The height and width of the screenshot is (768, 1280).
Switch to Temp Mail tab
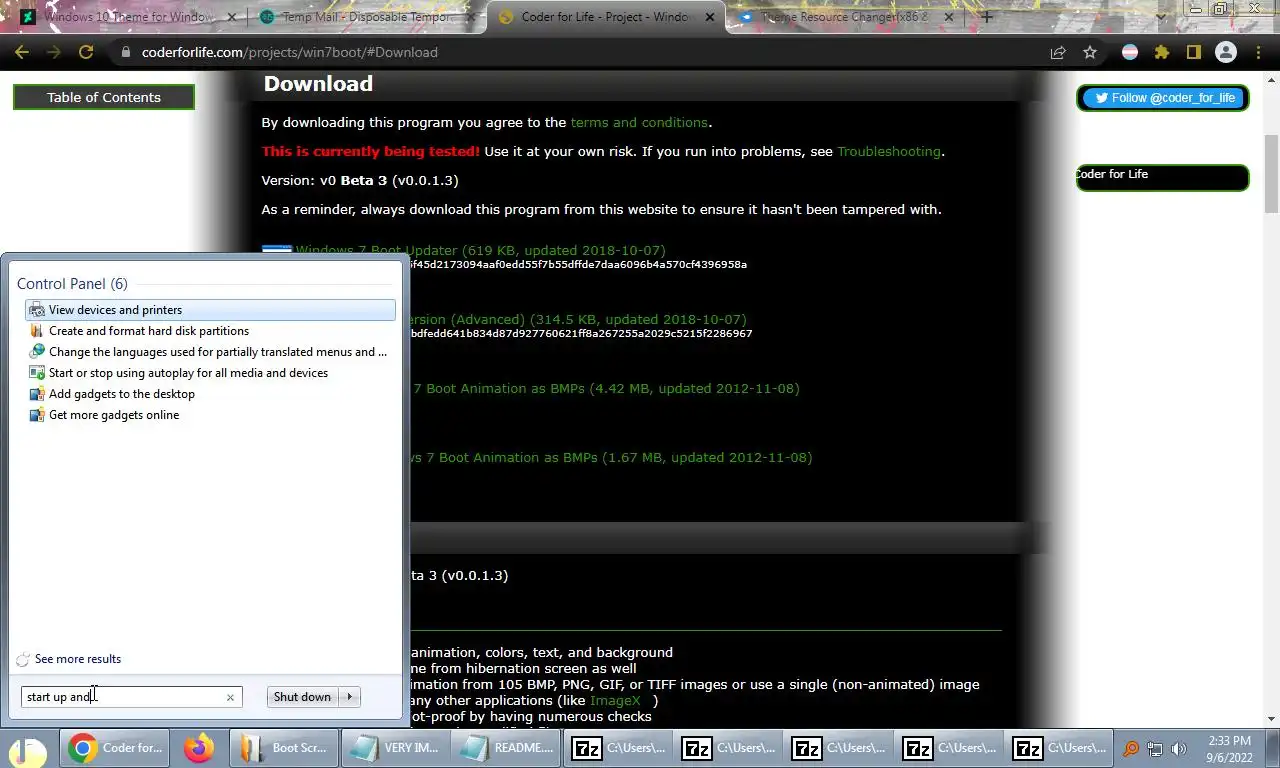point(366,17)
